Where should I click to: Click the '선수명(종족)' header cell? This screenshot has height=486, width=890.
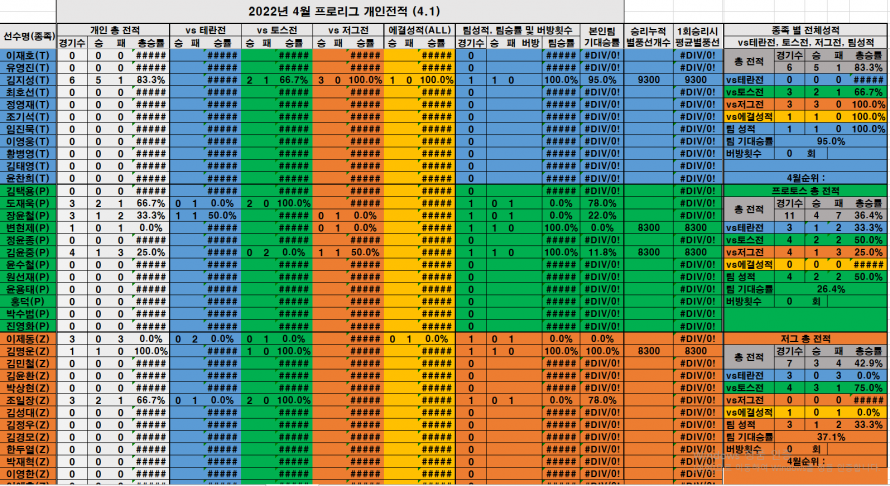(28, 36)
